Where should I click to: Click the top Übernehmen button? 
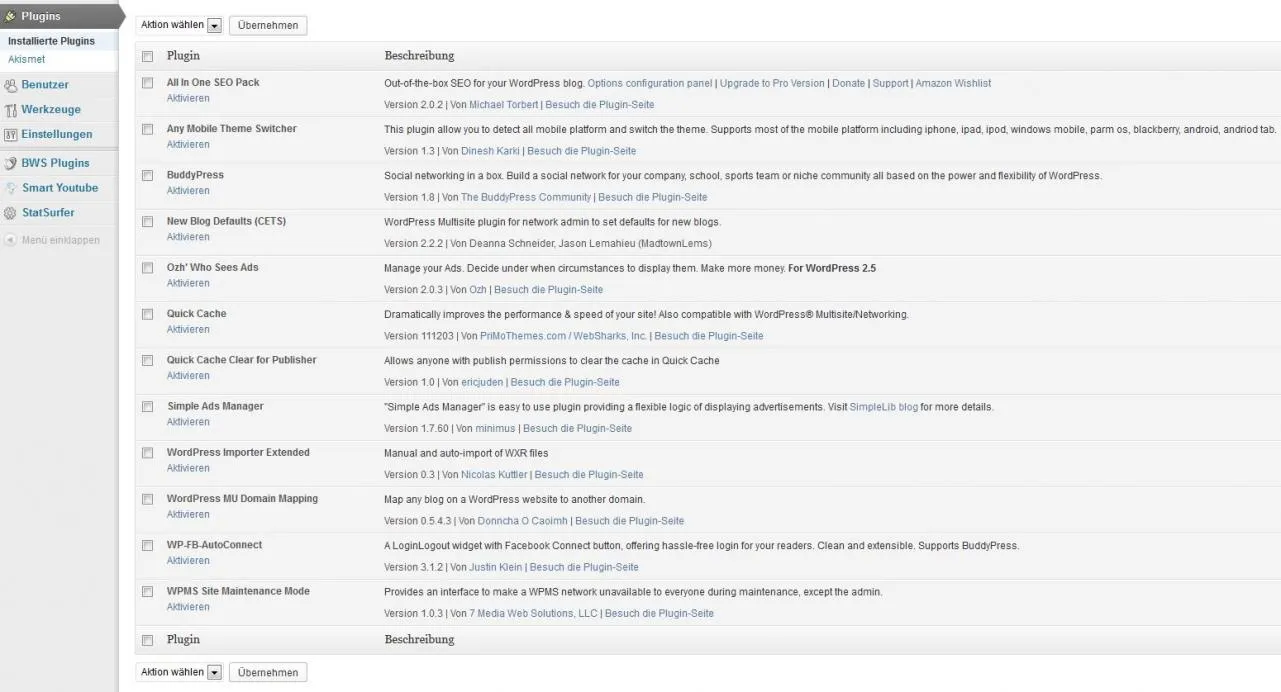[x=268, y=25]
